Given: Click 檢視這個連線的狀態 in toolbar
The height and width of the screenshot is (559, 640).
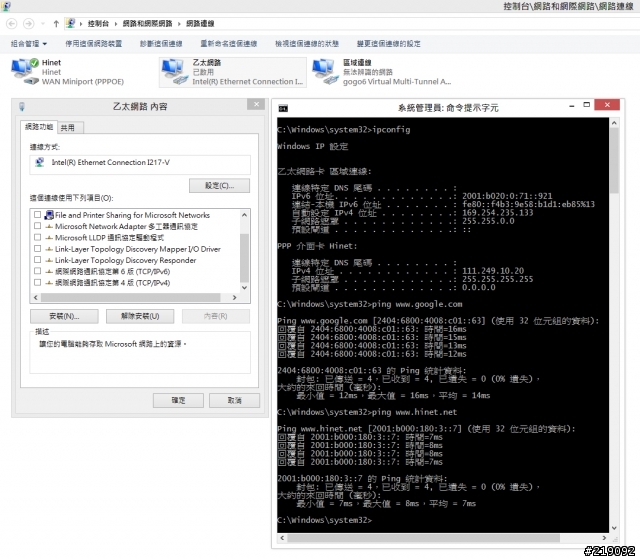Looking at the screenshot, I should pyautogui.click(x=307, y=44).
